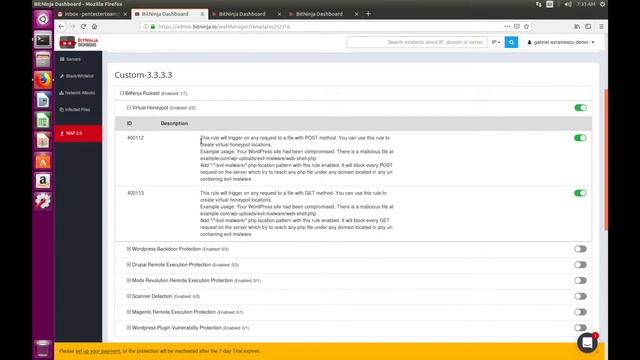640x360 pixels.
Task: Open LibreOffice Calc from dock
Action: click(x=43, y=120)
